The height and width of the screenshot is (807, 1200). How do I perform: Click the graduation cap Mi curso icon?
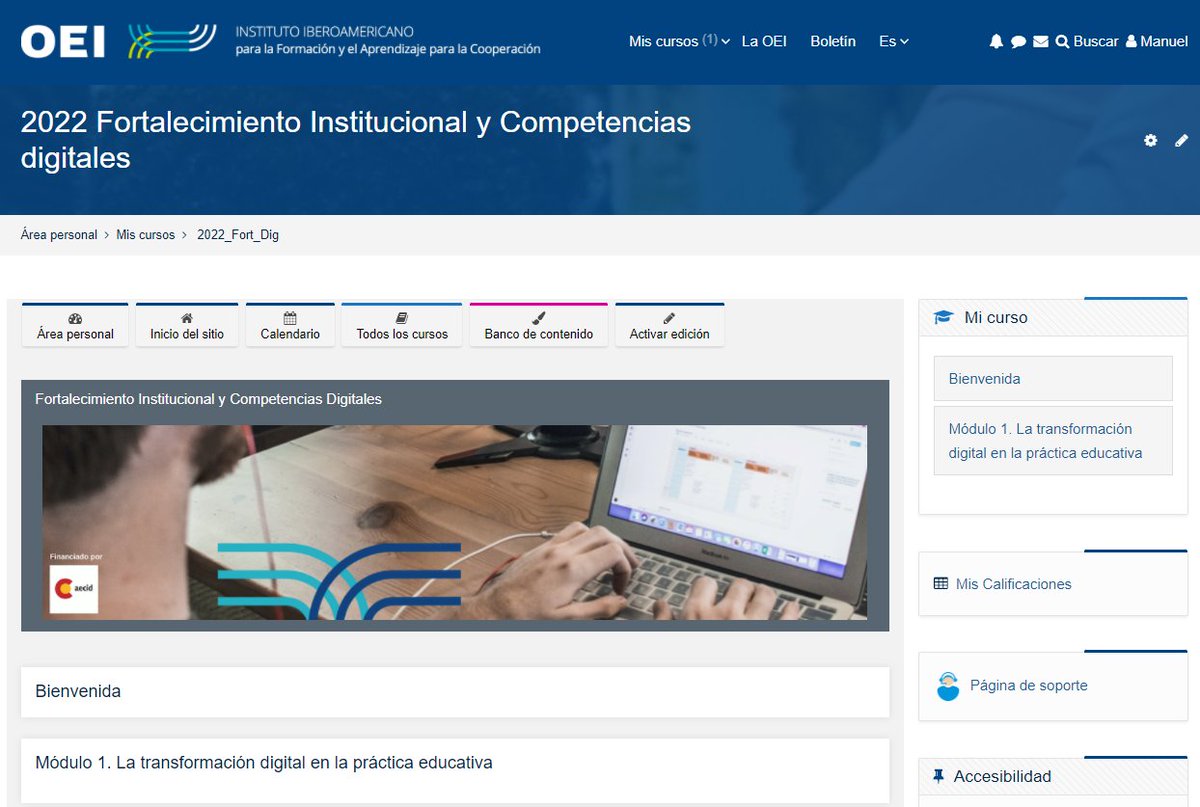point(943,316)
